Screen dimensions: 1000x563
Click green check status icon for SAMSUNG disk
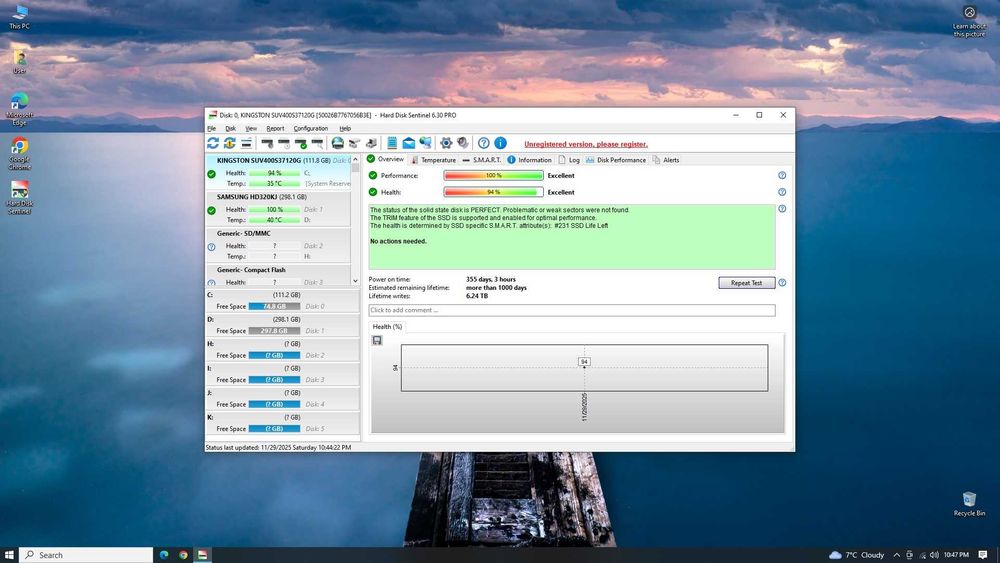tap(212, 210)
